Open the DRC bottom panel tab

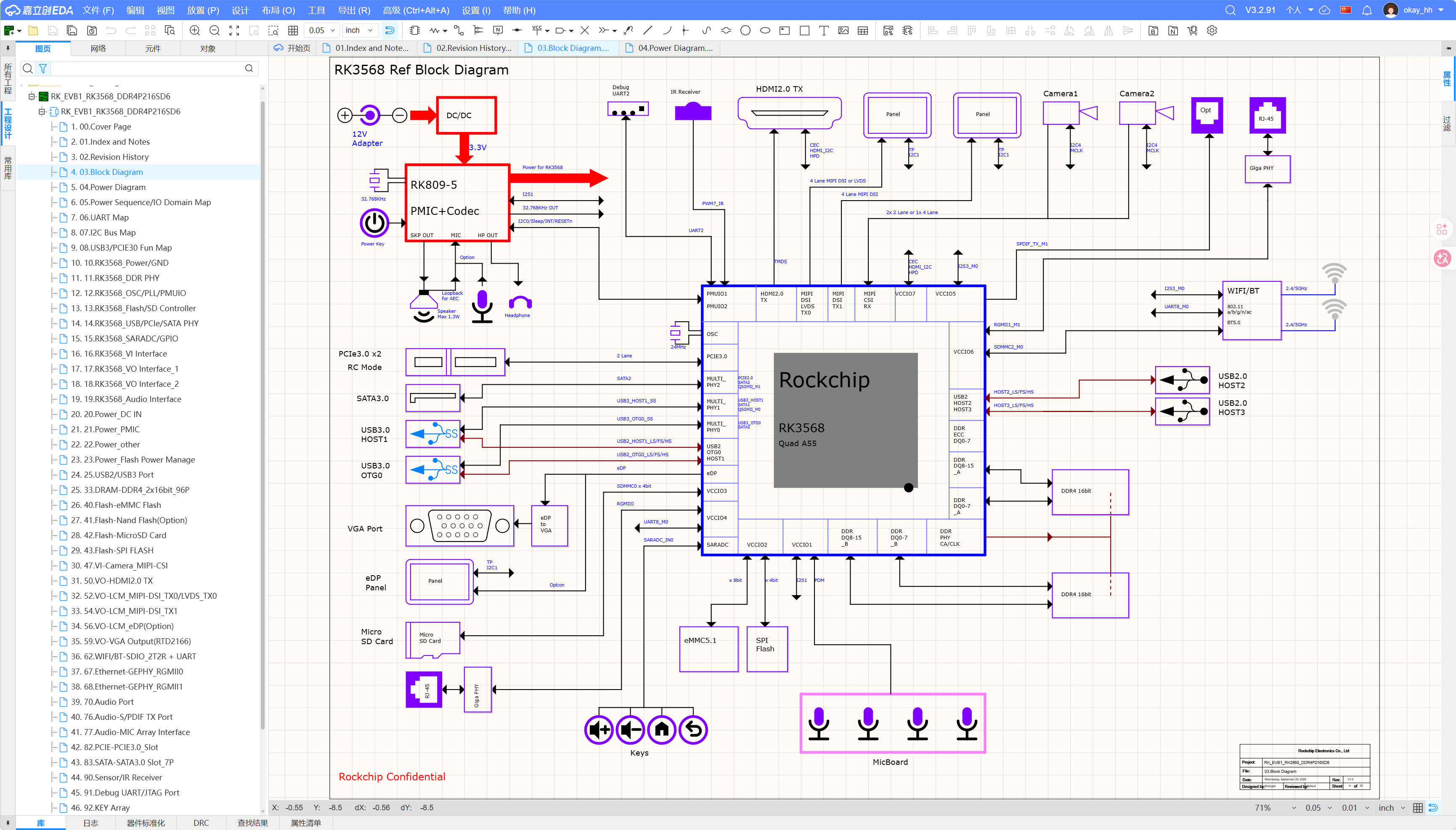point(202,823)
